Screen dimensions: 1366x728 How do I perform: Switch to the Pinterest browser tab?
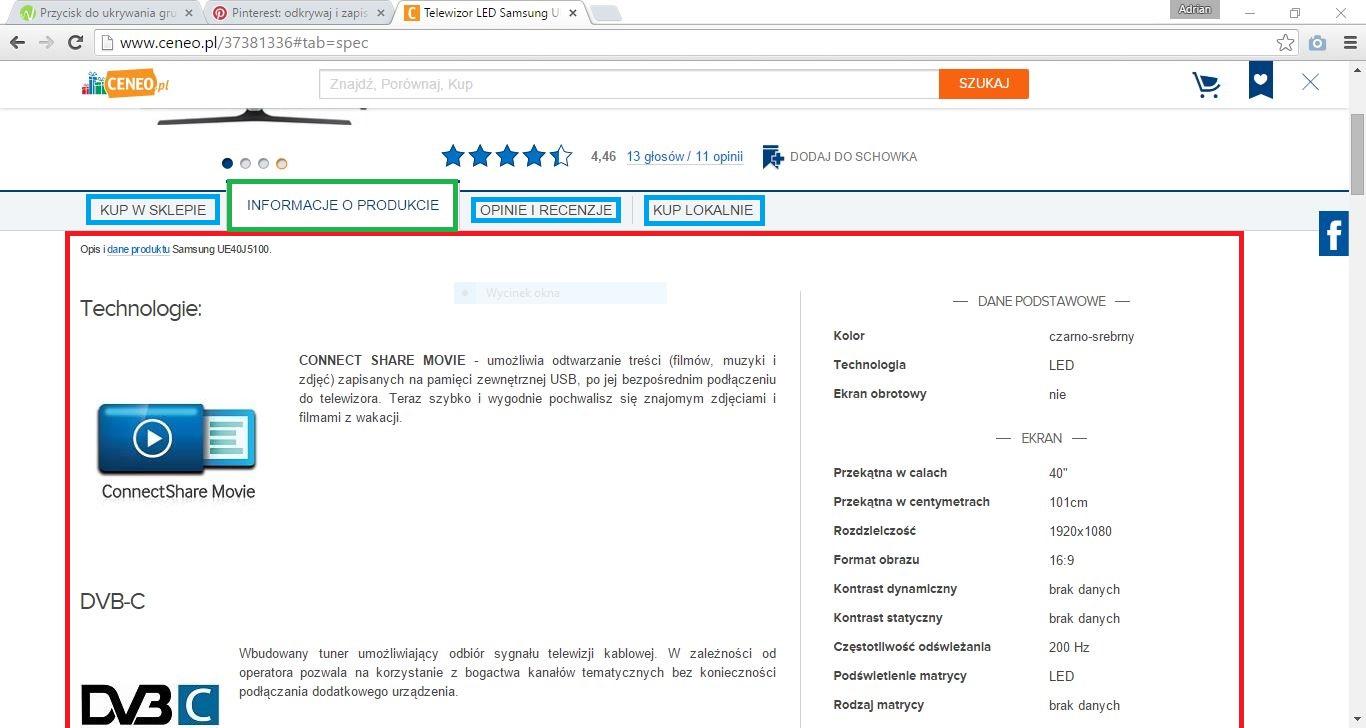(x=297, y=13)
